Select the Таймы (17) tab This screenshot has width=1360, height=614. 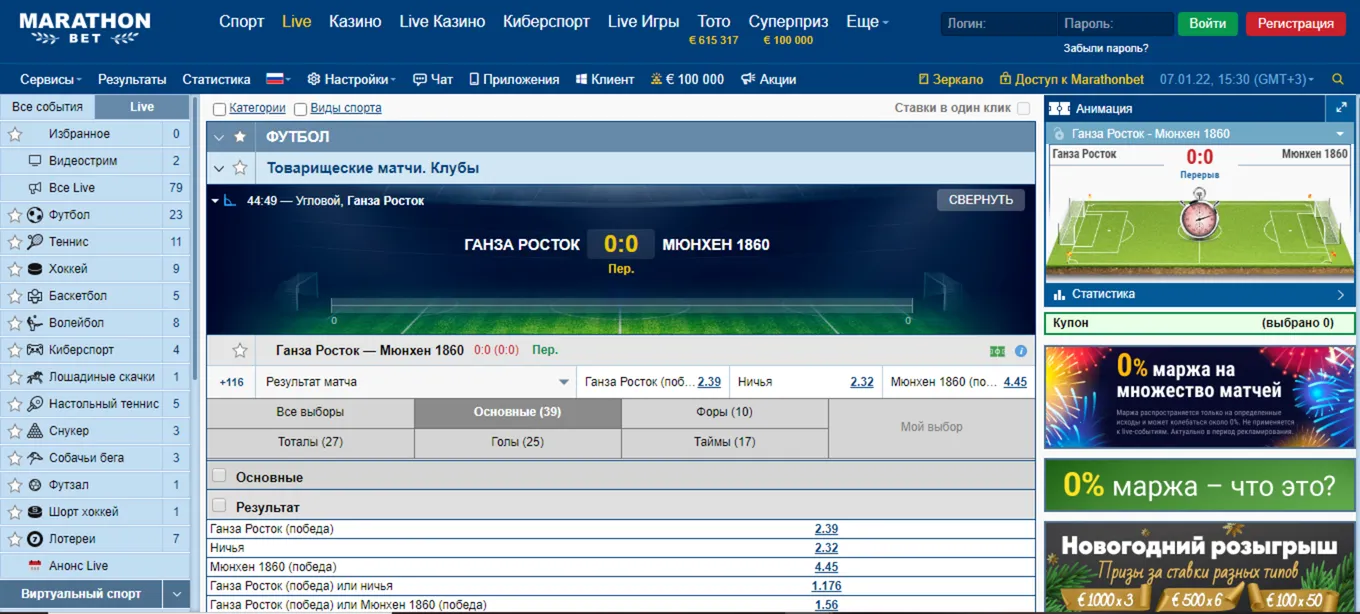pos(725,442)
